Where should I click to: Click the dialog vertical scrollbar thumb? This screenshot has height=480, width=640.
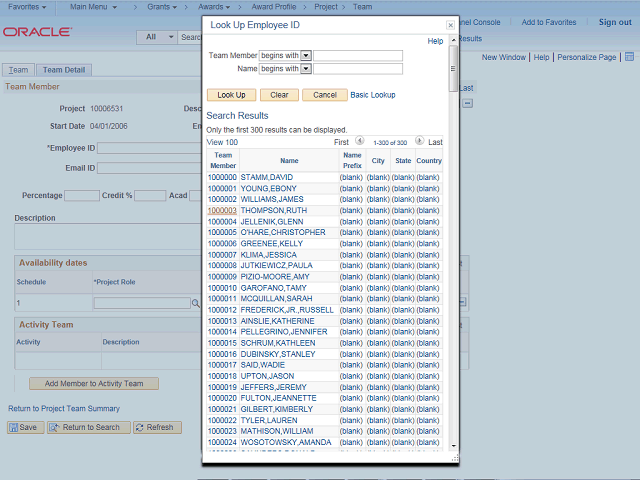click(x=454, y=68)
